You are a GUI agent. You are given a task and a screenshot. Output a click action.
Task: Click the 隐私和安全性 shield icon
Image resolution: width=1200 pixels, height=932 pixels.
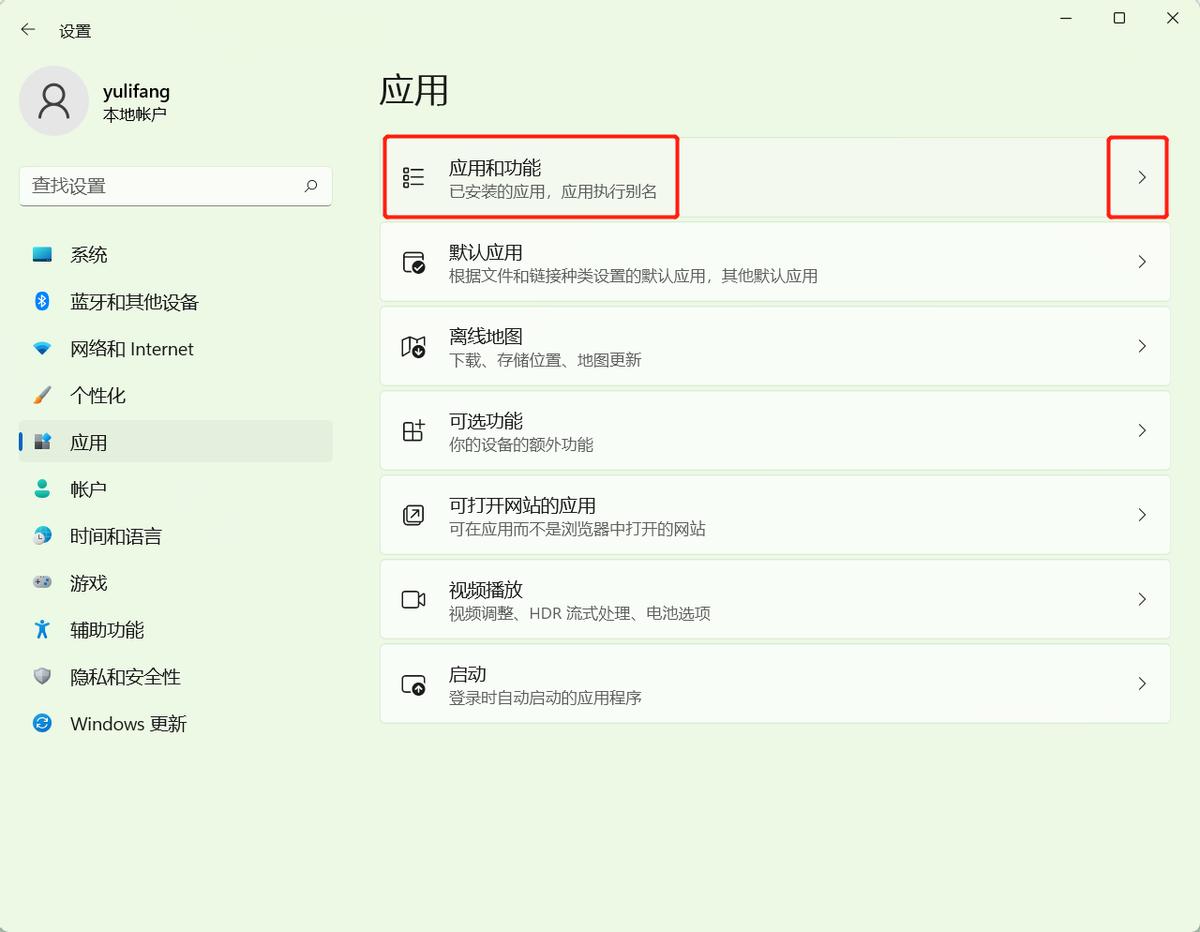point(41,676)
